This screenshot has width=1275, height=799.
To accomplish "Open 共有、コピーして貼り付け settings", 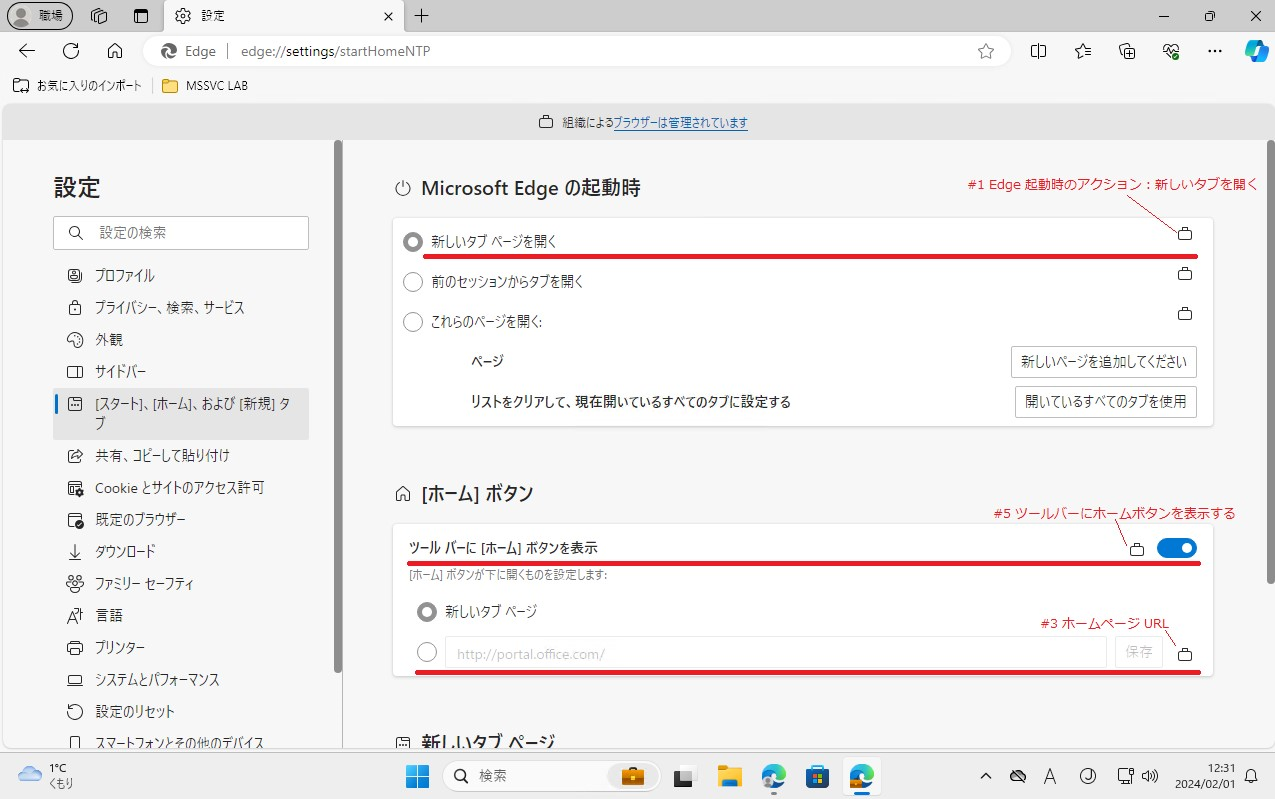I will tap(181, 456).
